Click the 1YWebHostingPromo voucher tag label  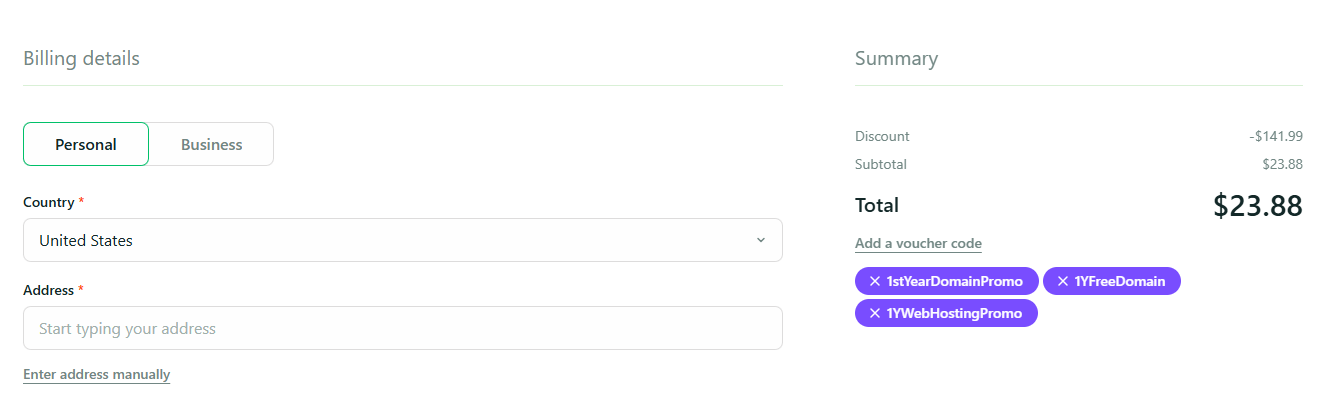point(954,314)
